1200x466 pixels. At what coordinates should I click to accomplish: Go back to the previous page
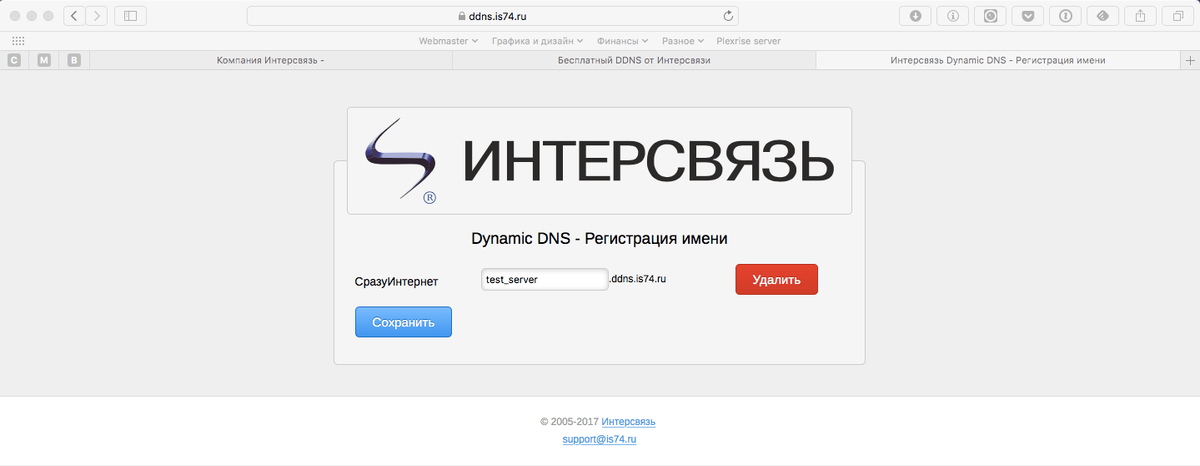coord(75,16)
